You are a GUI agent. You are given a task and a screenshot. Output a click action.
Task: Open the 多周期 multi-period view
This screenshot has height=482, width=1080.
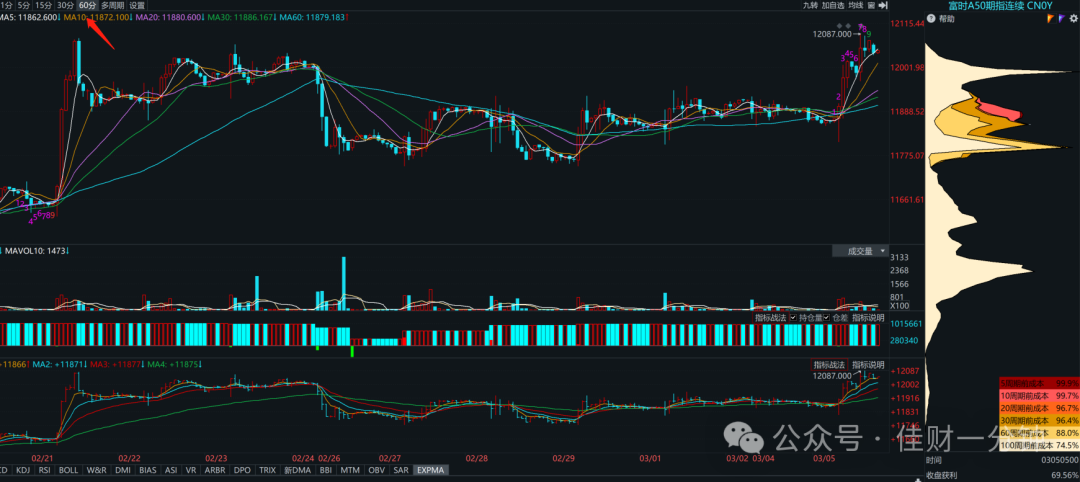113,5
